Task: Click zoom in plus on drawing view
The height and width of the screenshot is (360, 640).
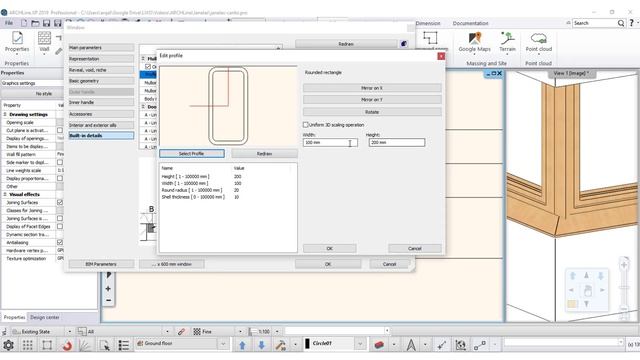Action: (108, 289)
